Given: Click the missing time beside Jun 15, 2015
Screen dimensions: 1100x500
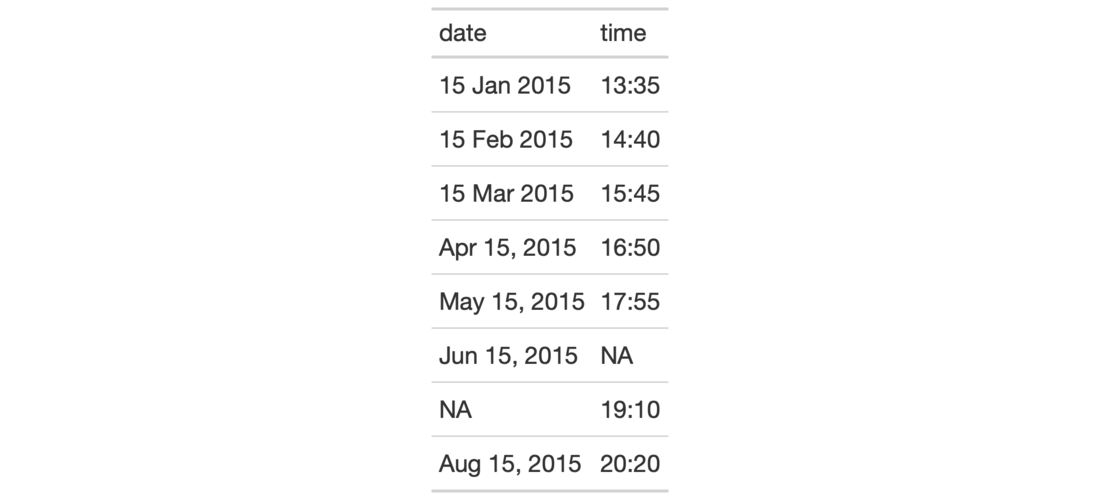Looking at the screenshot, I should point(617,355).
